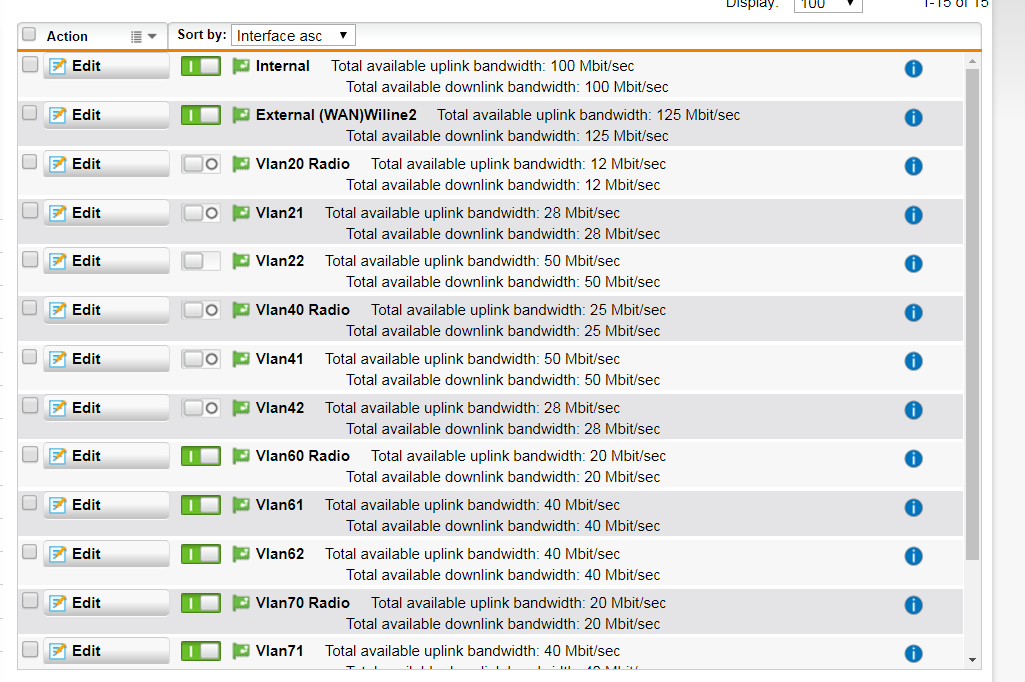The height and width of the screenshot is (682, 1025).
Task: Click Edit on the Vlan62 row
Action: tap(107, 554)
